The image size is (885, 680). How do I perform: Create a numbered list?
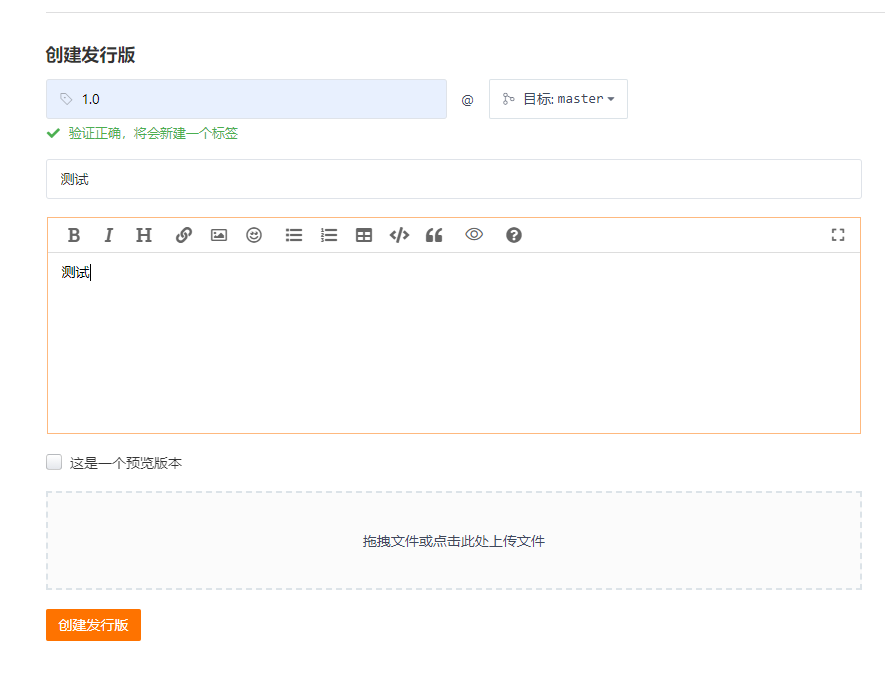328,235
